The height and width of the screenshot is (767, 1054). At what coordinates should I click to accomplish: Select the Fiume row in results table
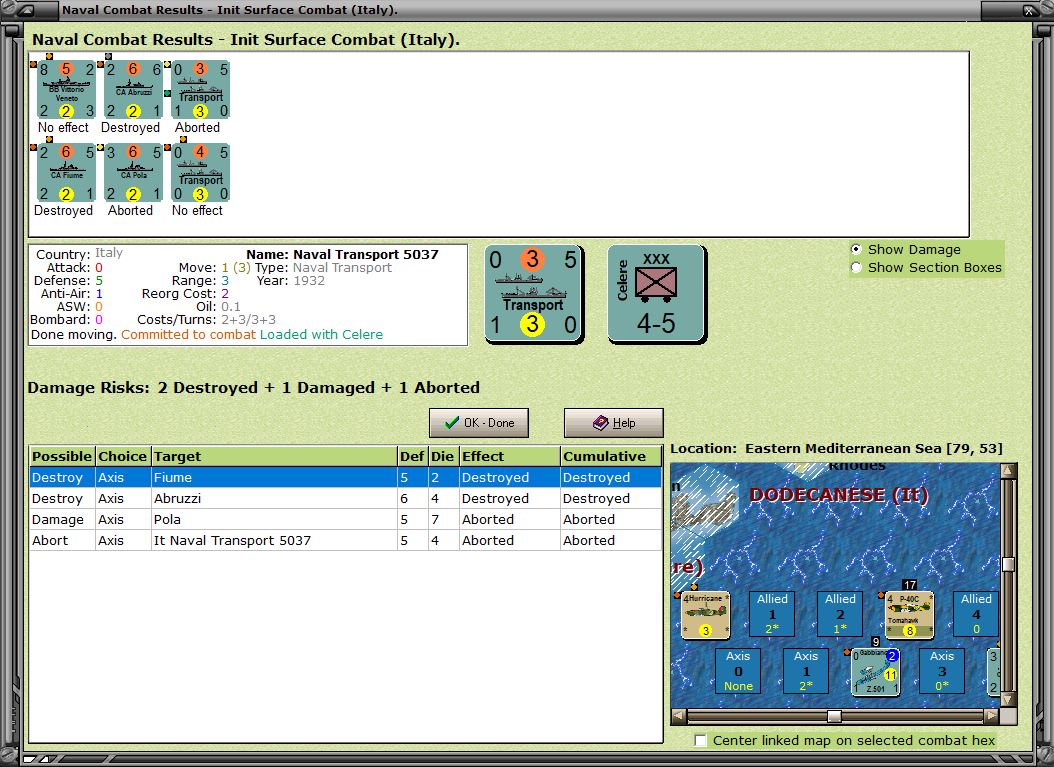[346, 477]
